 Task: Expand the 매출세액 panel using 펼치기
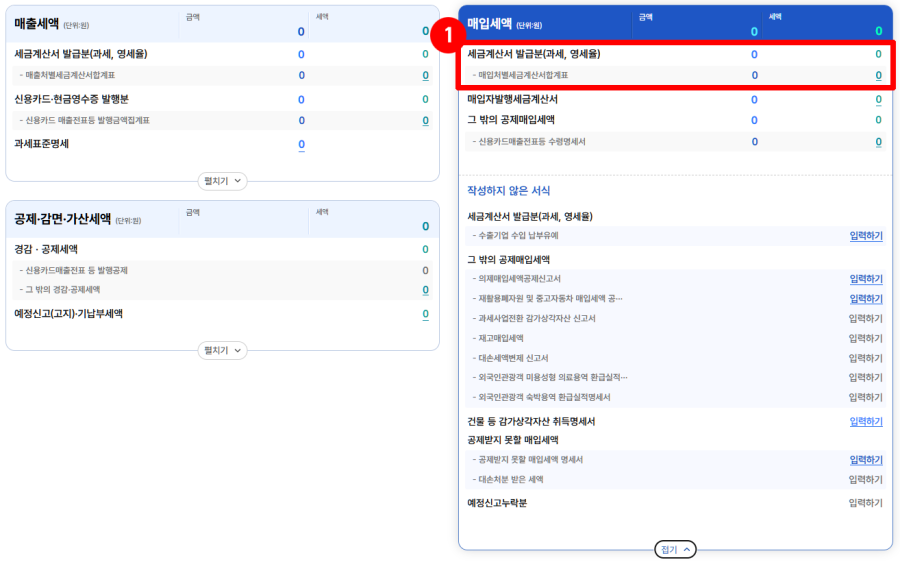(222, 181)
